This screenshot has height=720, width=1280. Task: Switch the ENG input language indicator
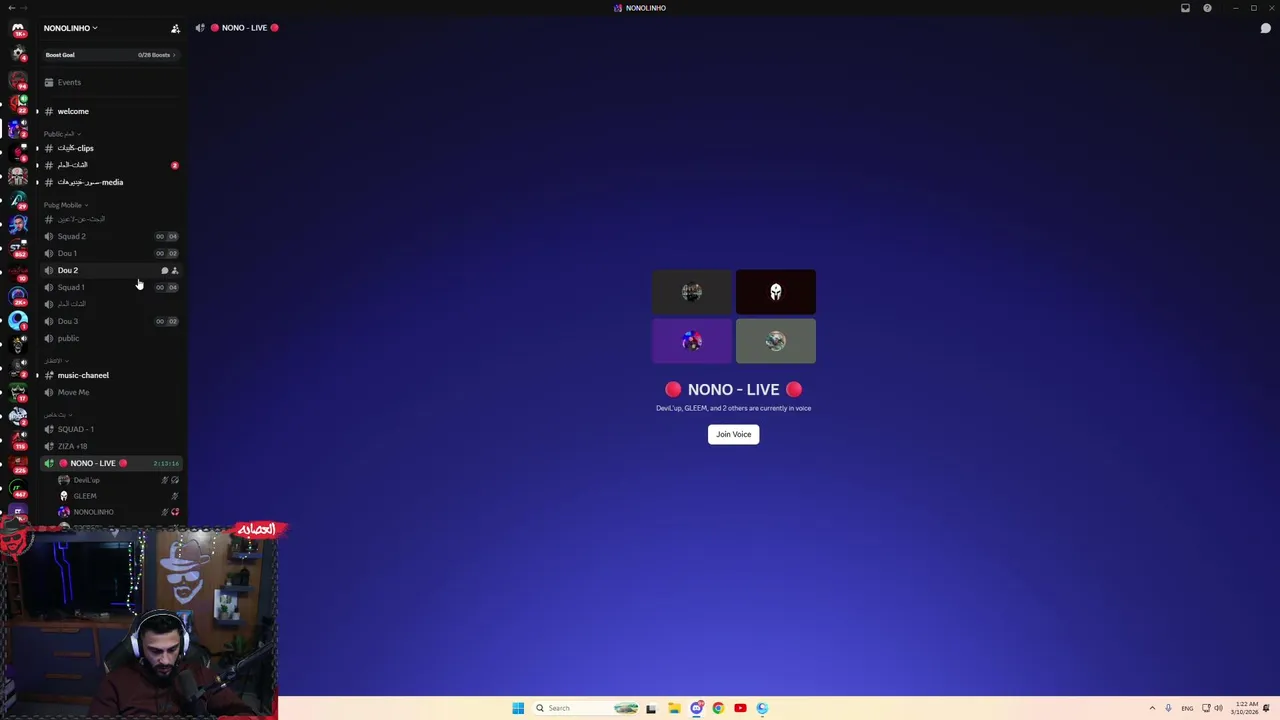coord(1187,708)
